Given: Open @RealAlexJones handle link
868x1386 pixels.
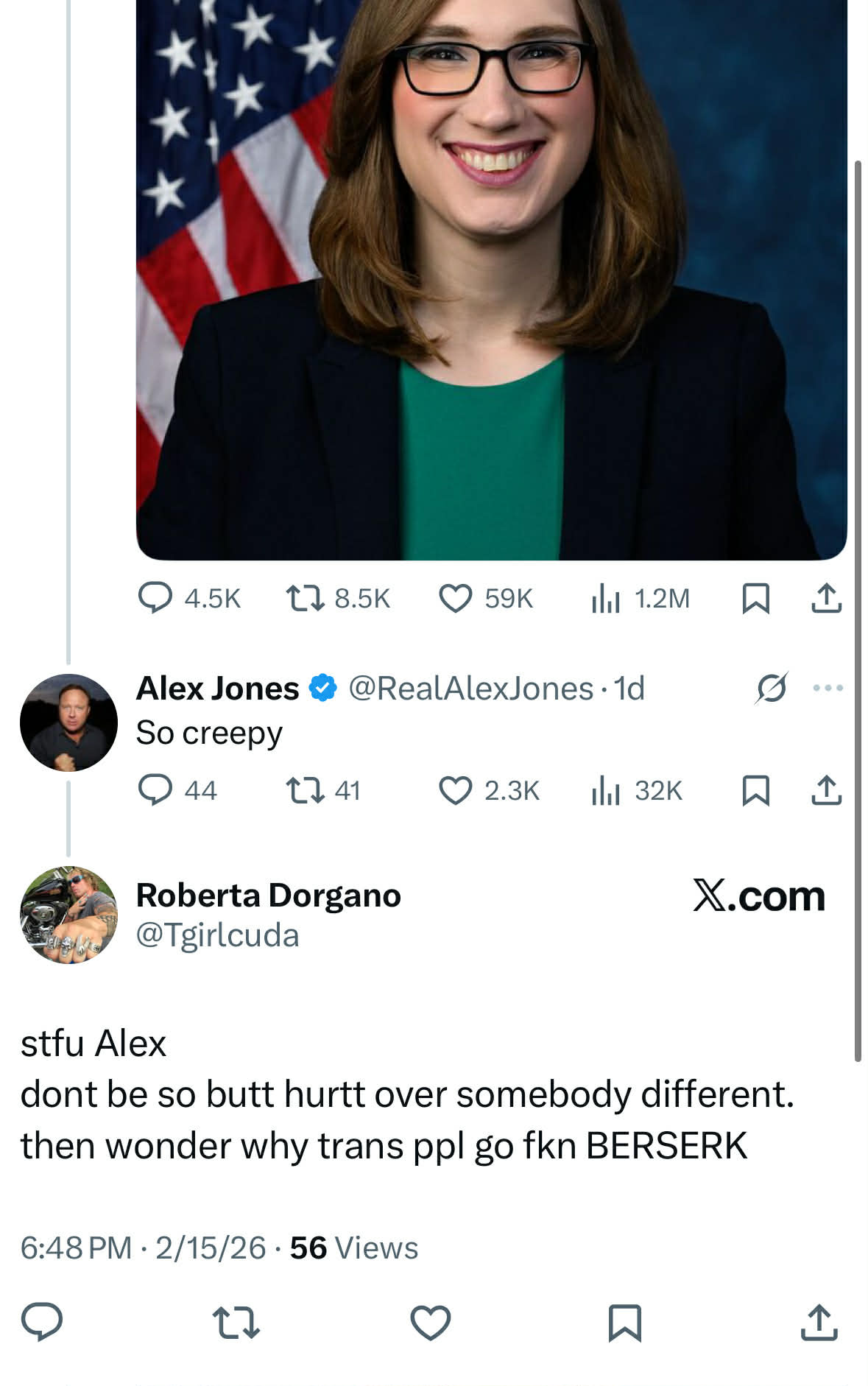Looking at the screenshot, I should (470, 689).
